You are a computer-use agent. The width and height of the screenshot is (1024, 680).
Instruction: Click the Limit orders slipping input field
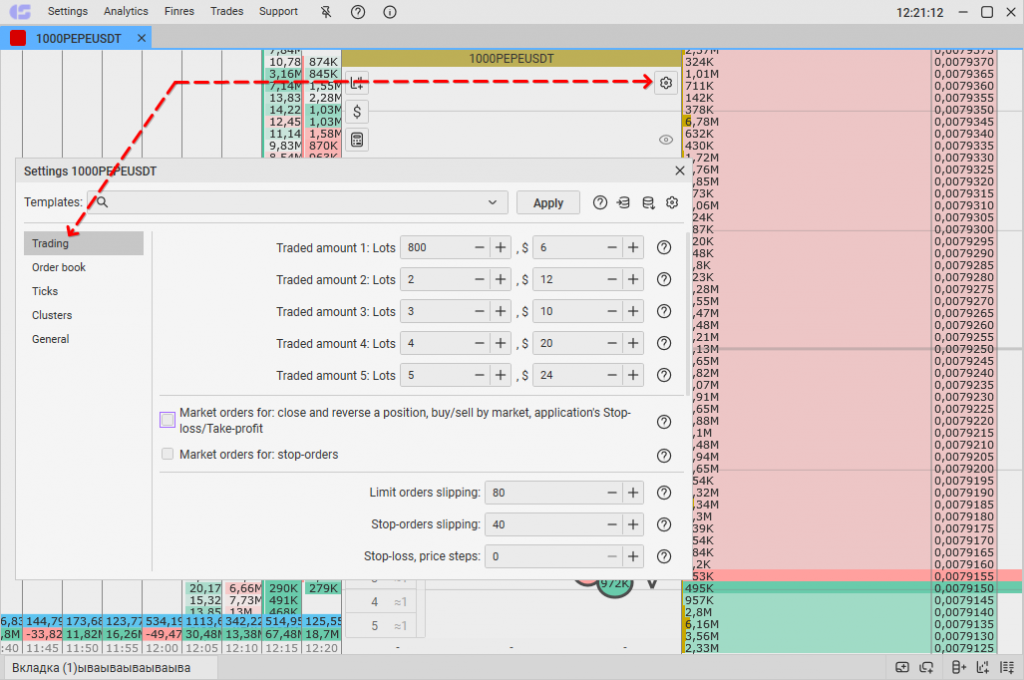[544, 493]
